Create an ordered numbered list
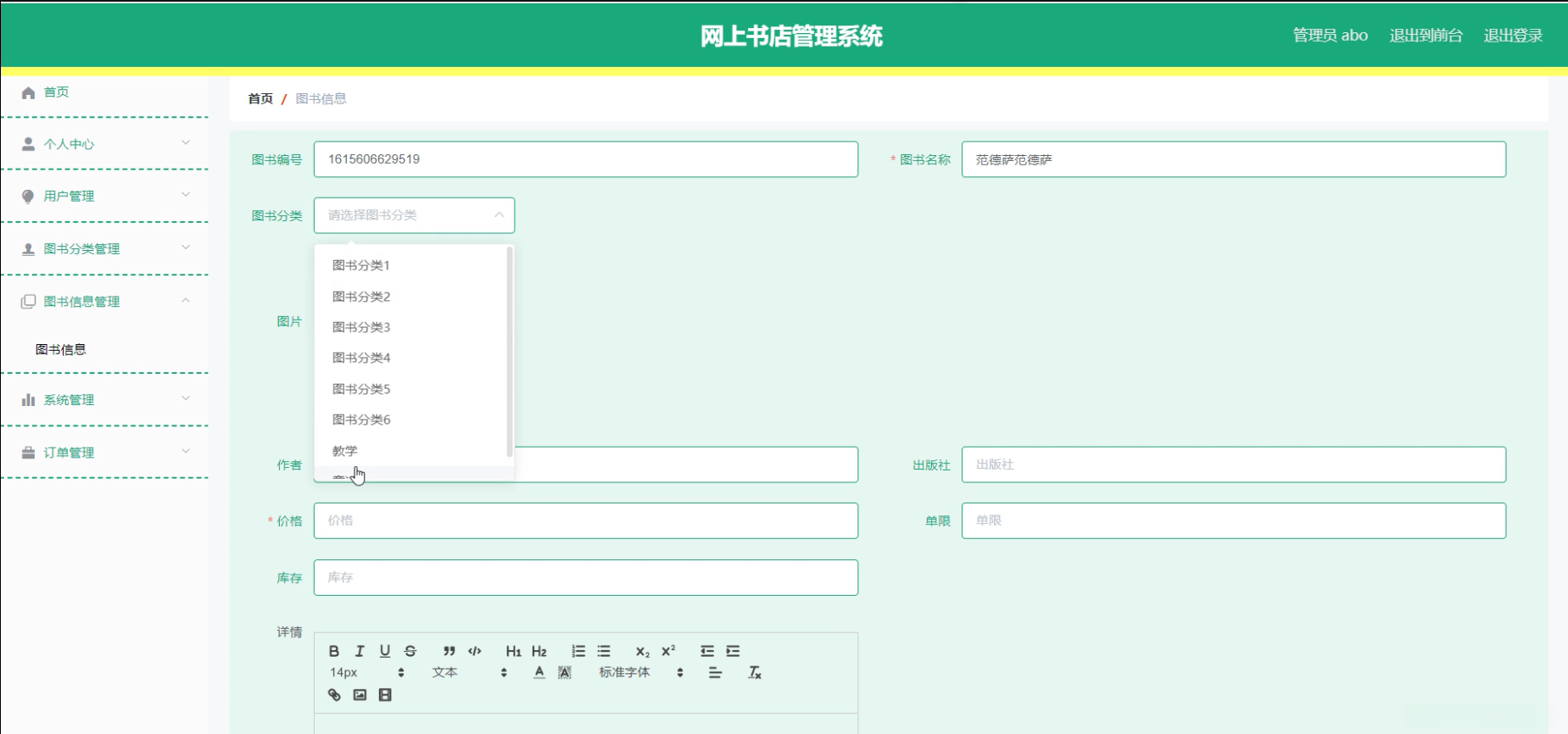Viewport: 1568px width, 734px height. click(578, 651)
